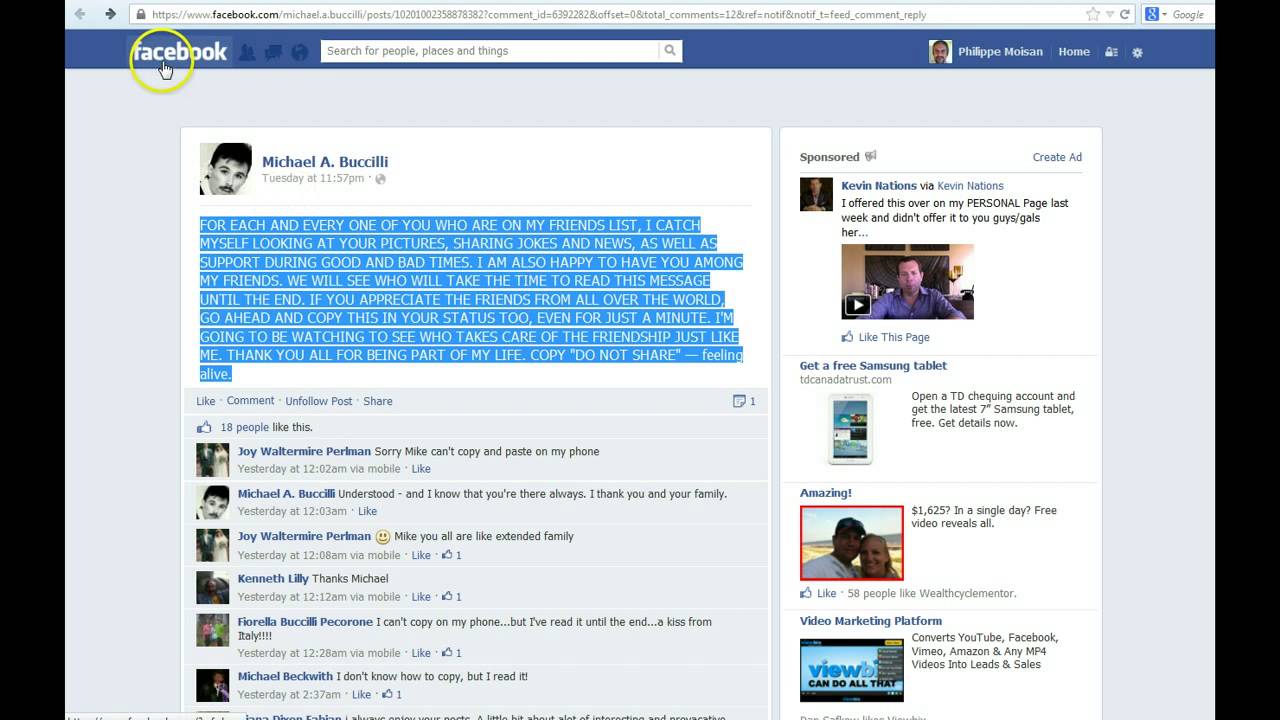Reload the page with refresh icon

[x=1125, y=14]
